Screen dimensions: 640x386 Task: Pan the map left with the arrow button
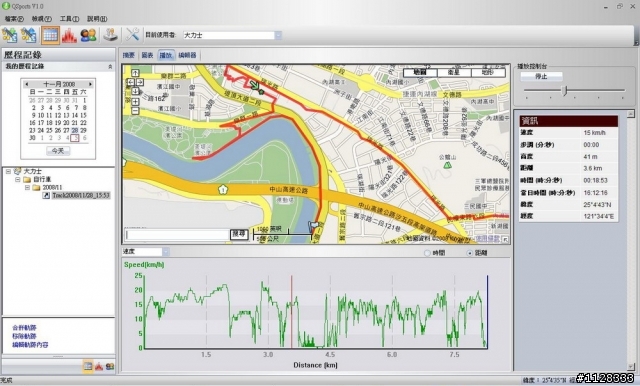(x=131, y=82)
